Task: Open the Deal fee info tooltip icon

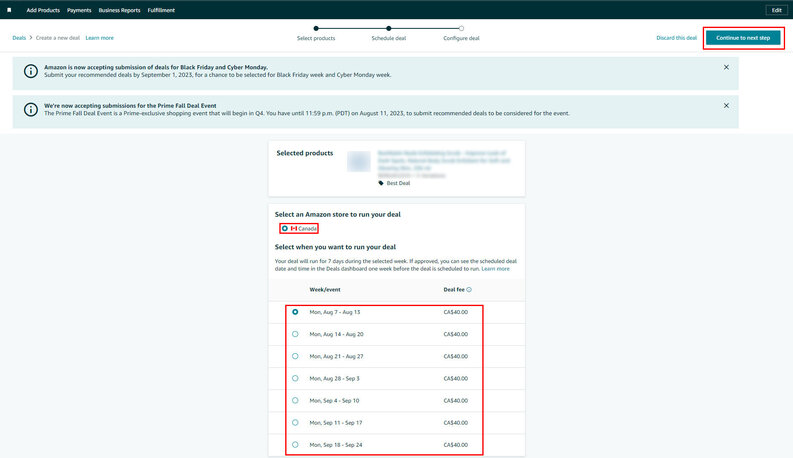Action: point(469,290)
